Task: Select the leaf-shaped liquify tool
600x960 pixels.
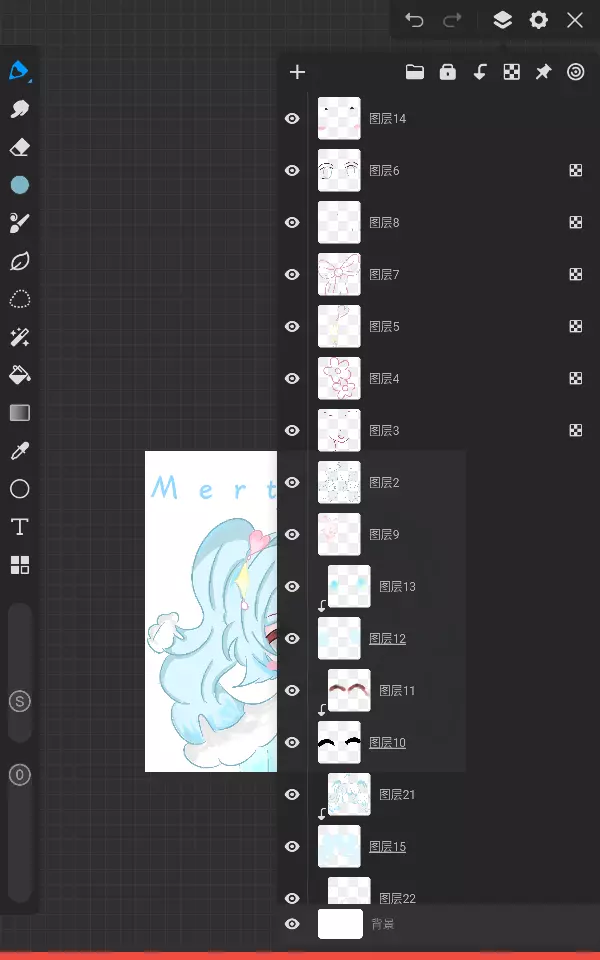Action: pyautogui.click(x=20, y=261)
